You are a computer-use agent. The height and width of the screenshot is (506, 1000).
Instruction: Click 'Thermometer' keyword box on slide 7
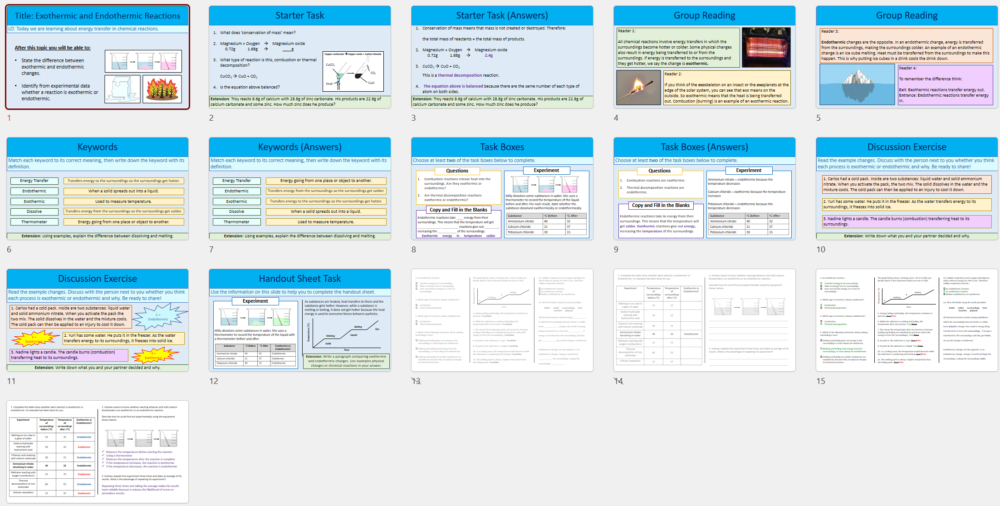pyautogui.click(x=237, y=221)
